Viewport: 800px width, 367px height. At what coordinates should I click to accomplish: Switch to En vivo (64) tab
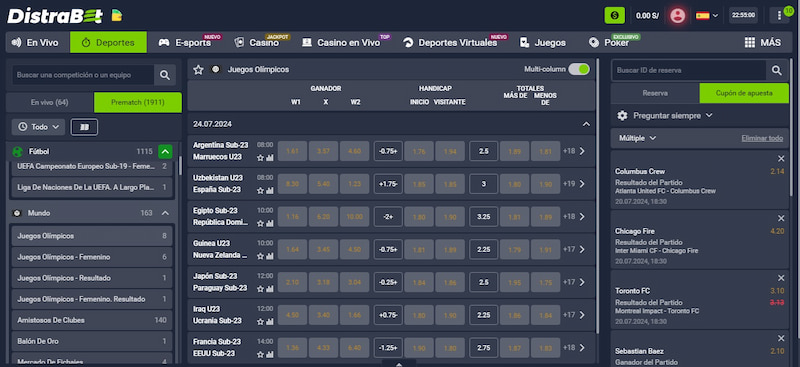tap(49, 103)
